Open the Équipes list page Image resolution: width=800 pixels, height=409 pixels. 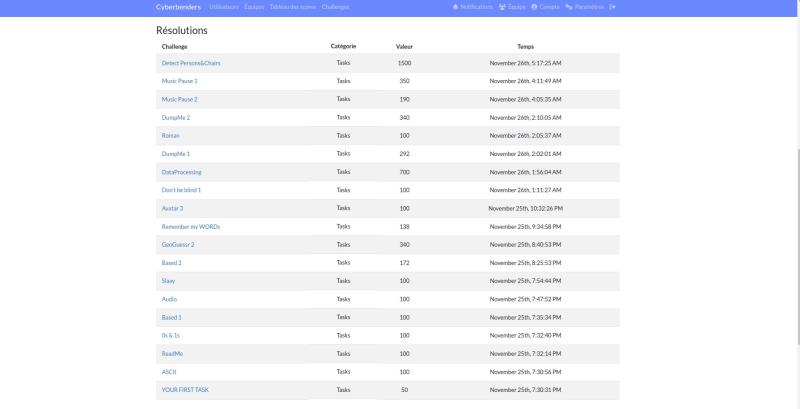click(x=254, y=7)
